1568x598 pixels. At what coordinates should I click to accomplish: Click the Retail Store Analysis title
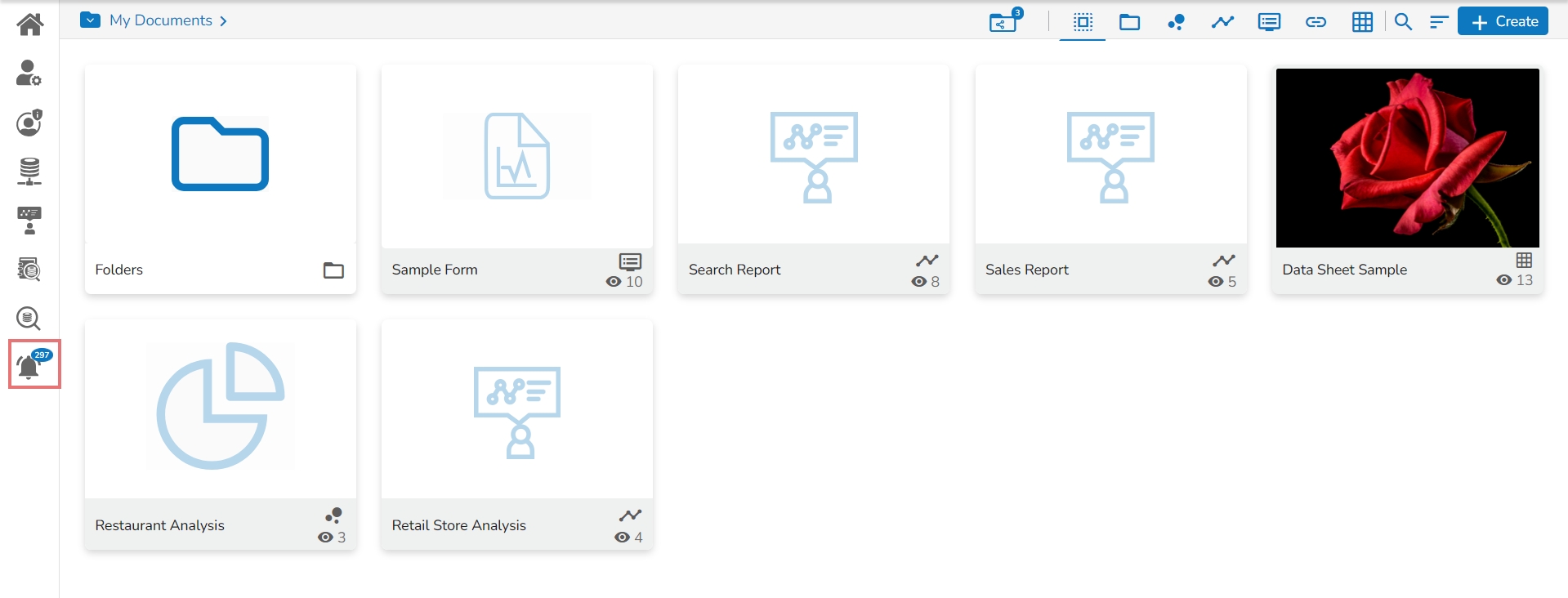pos(459,525)
